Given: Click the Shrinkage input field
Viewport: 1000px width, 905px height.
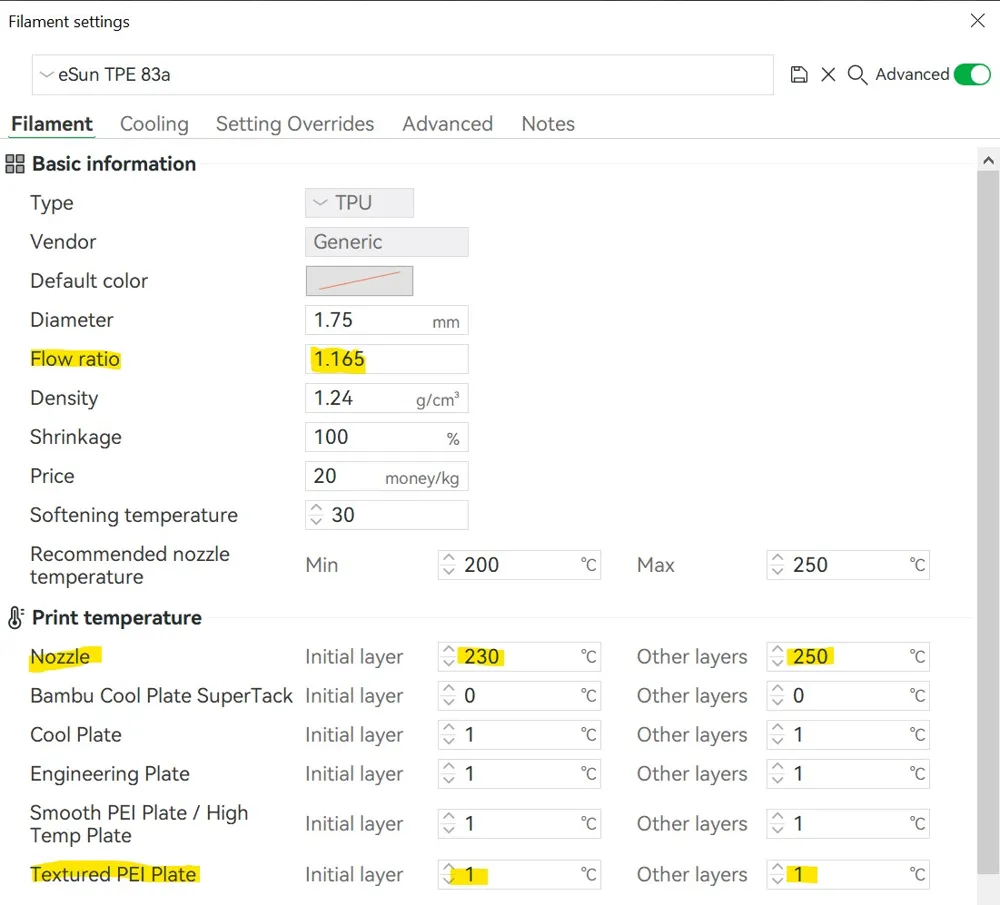Looking at the screenshot, I should click(386, 437).
